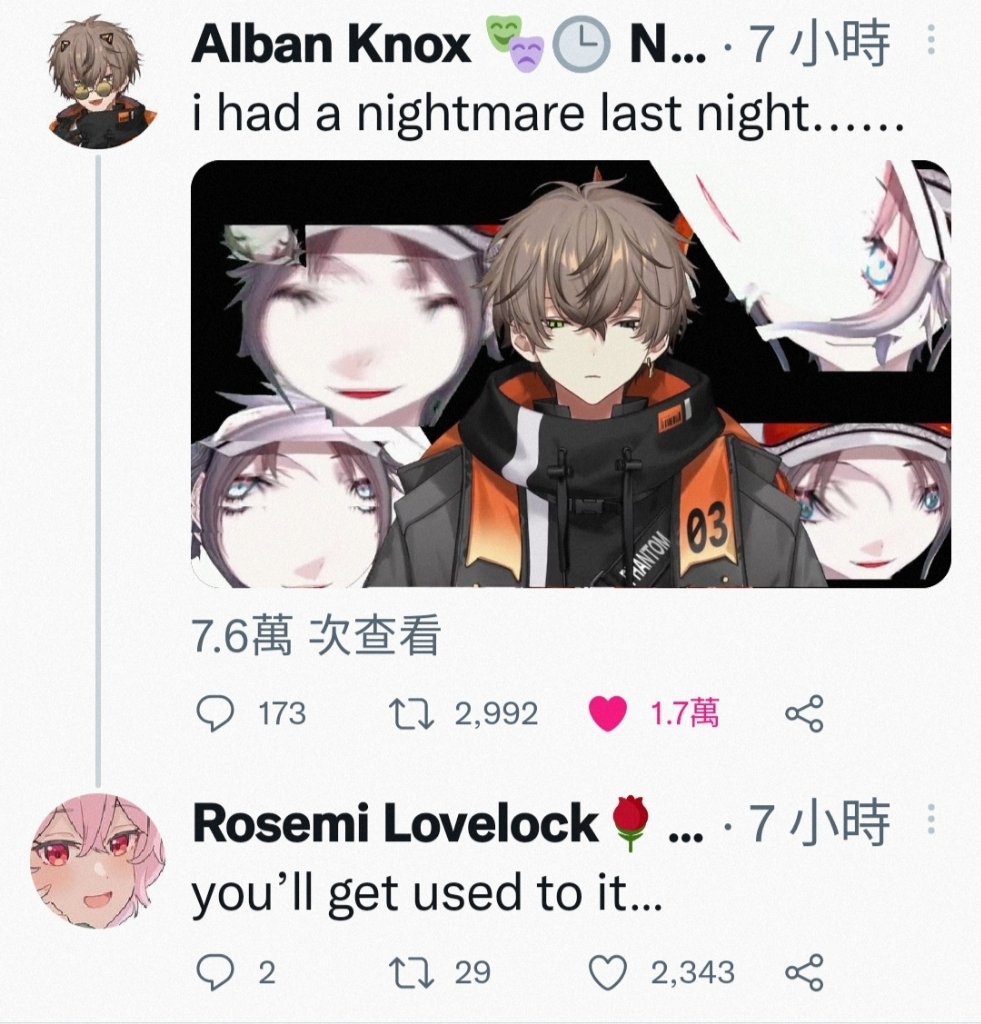This screenshot has height=1024, width=981.
Task: Open Alban's tweet 7 小時 timestamp
Action: [x=820, y=43]
